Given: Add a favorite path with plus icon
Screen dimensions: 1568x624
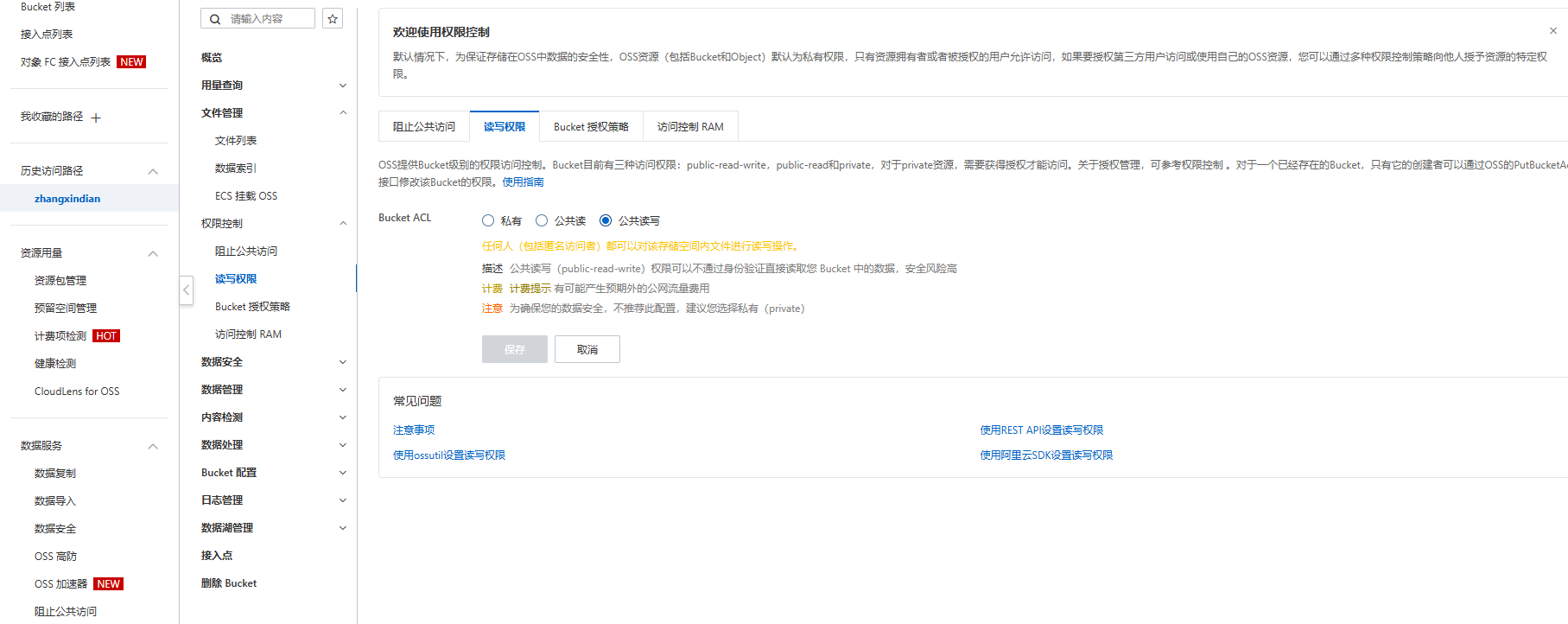Looking at the screenshot, I should [x=96, y=118].
